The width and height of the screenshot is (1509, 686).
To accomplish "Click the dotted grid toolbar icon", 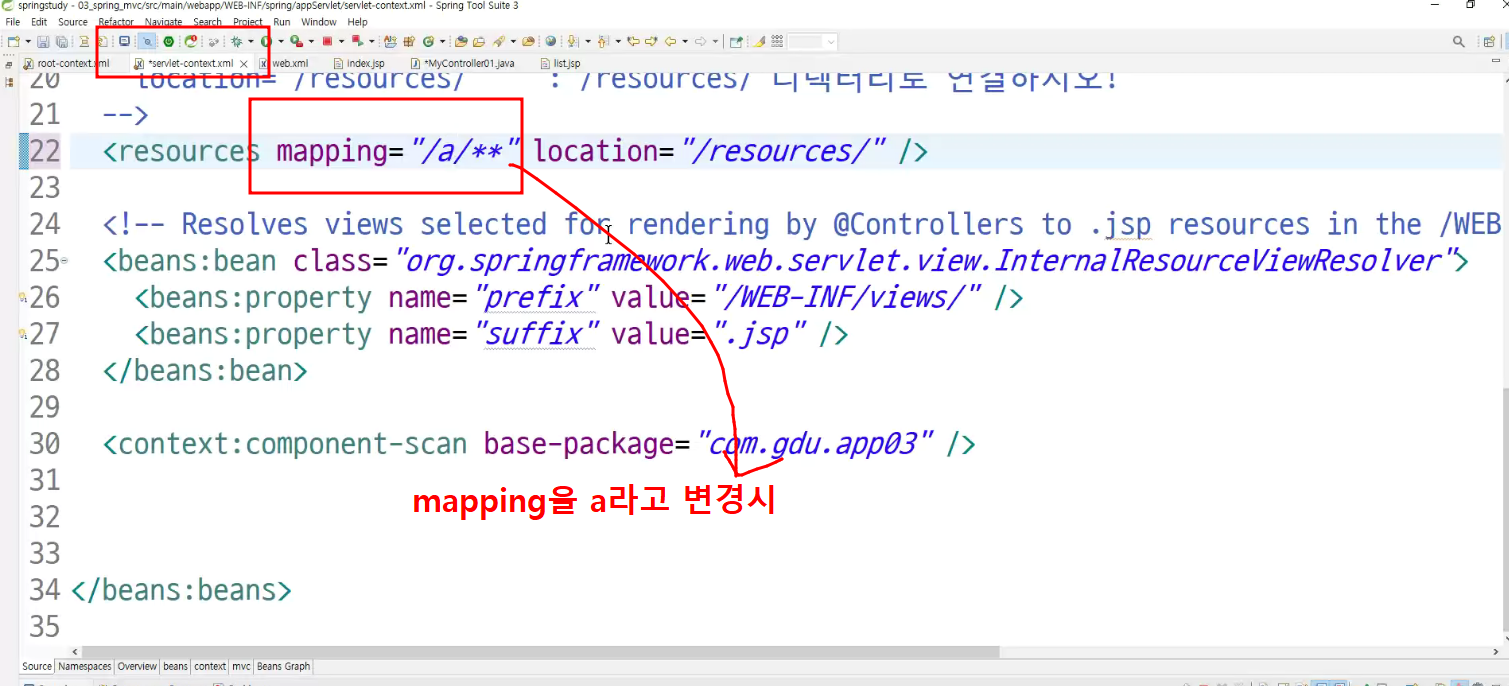I will [777, 41].
